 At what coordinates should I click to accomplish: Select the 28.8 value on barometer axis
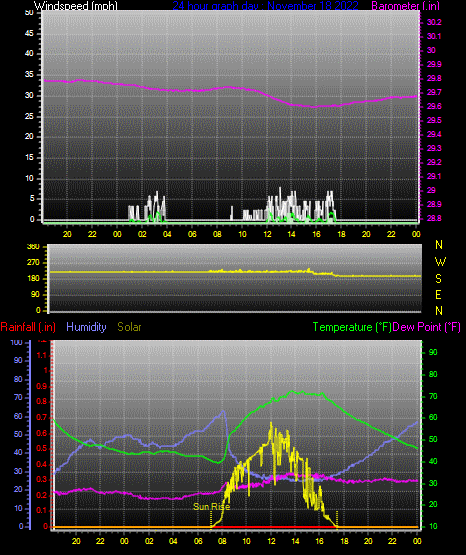(x=434, y=218)
